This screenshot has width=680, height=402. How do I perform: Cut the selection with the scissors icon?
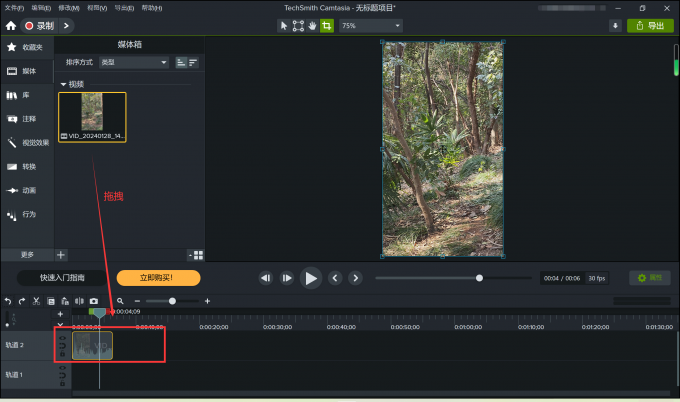coord(36,301)
